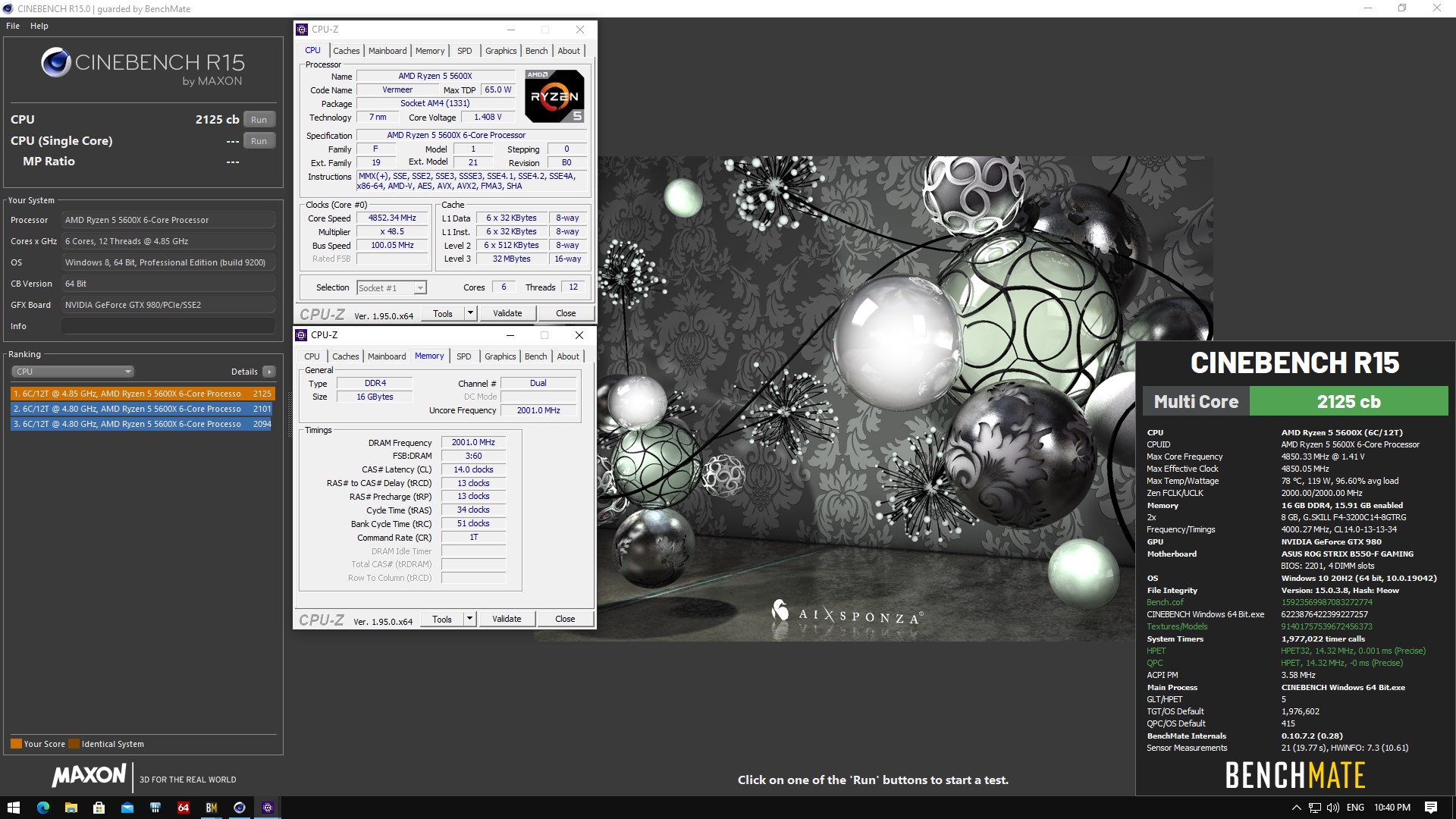The width and height of the screenshot is (1456, 819).
Task: Open Microsoft Store from the taskbar
Action: click(x=99, y=808)
